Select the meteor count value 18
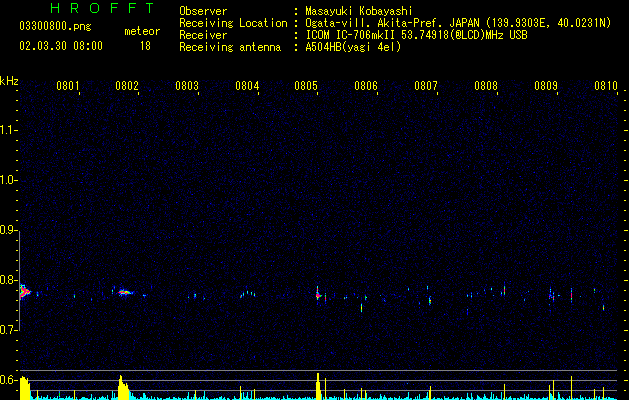 (x=145, y=46)
